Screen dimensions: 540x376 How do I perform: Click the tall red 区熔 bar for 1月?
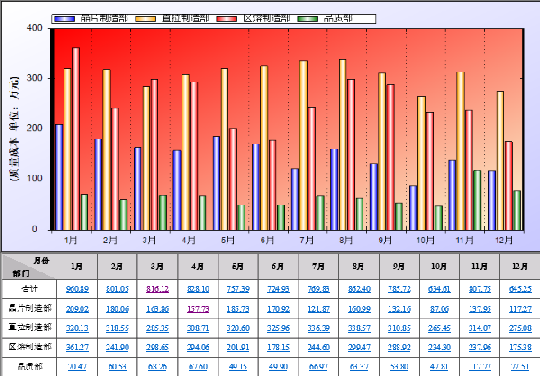(x=76, y=139)
